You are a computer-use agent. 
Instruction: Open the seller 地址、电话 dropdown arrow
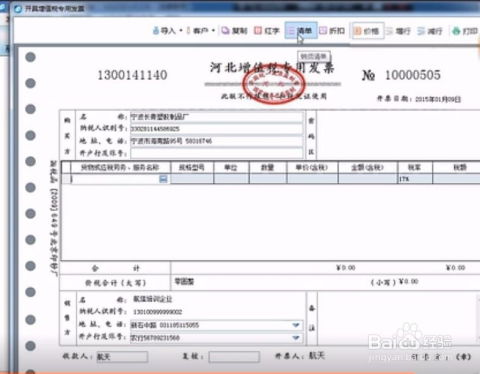pyautogui.click(x=296, y=325)
